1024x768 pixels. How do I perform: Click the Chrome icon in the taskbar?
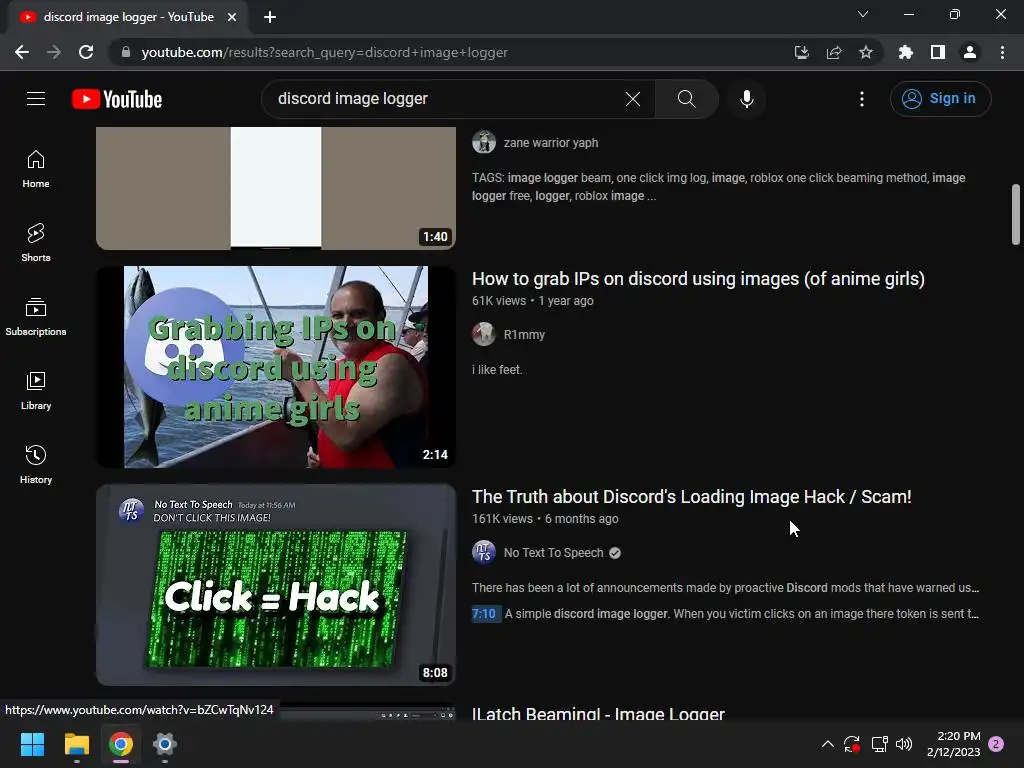tap(121, 744)
